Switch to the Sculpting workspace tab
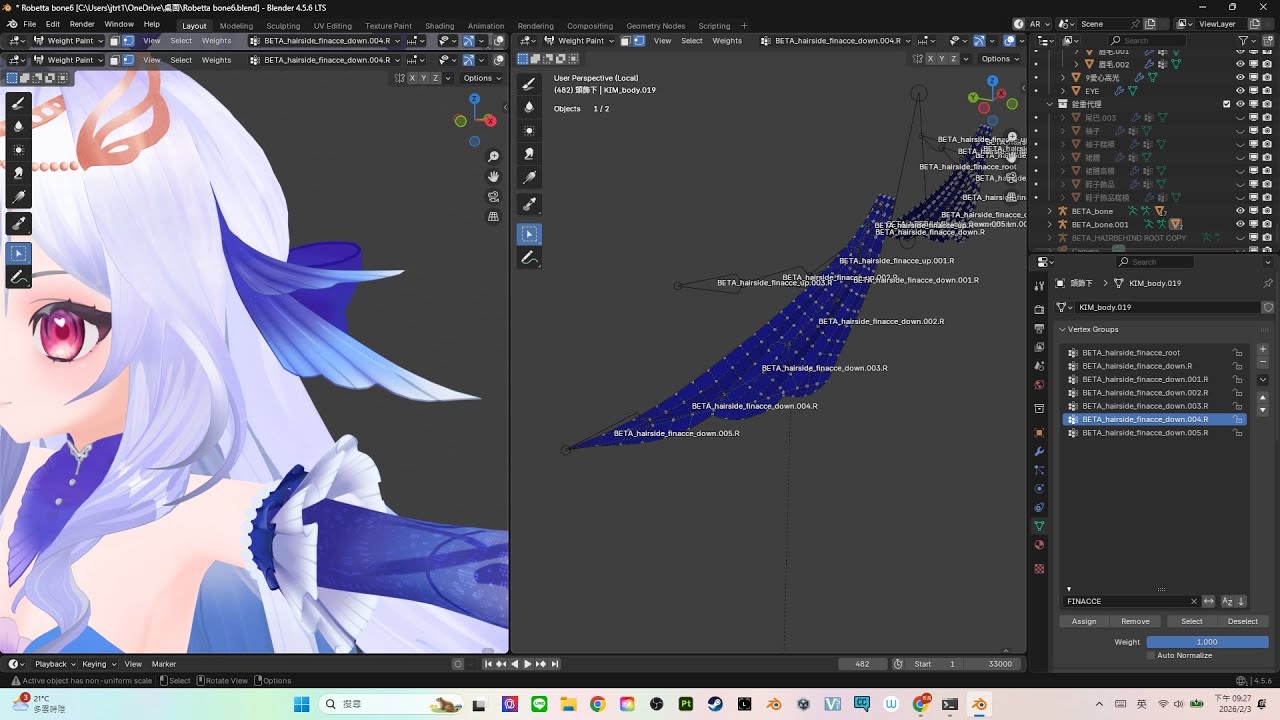 point(283,26)
